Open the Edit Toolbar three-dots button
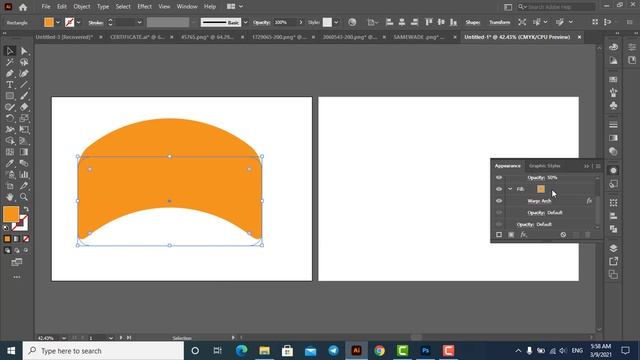This screenshot has height=360, width=640. coord(17,277)
